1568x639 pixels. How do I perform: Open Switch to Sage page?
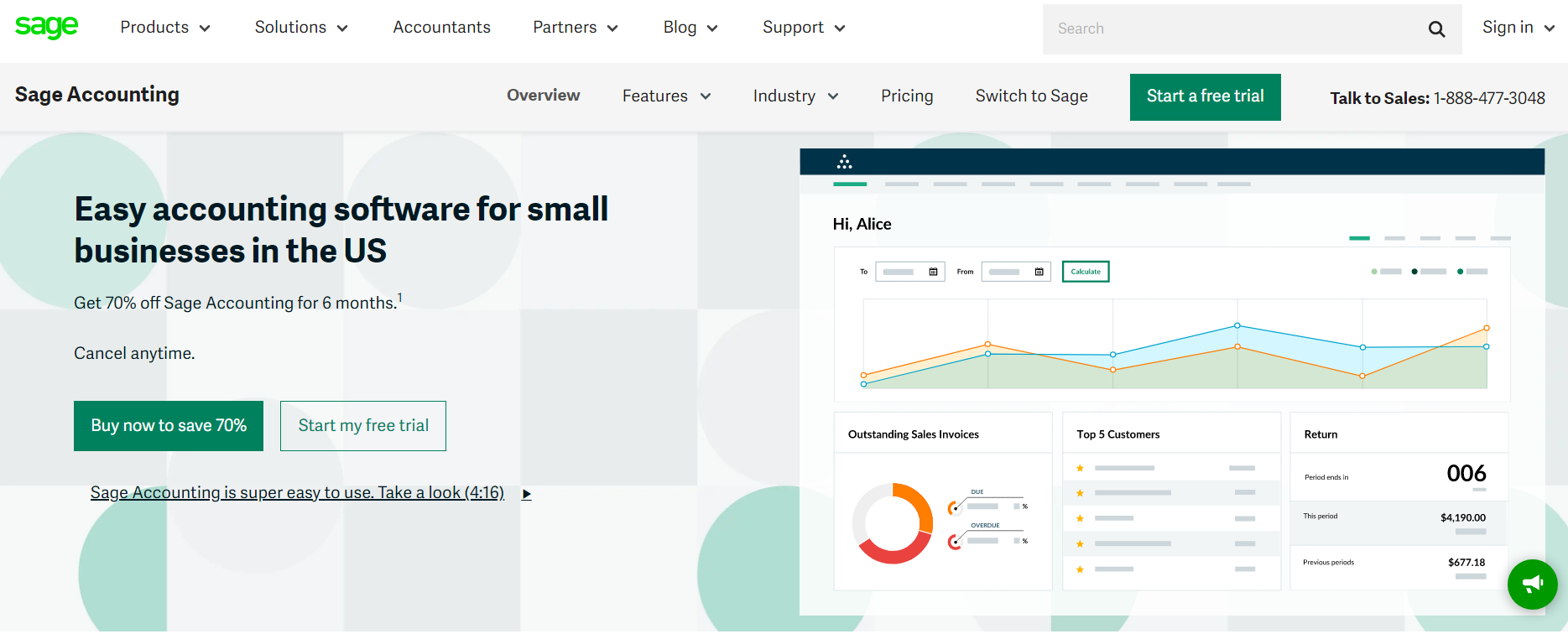pyautogui.click(x=1031, y=96)
